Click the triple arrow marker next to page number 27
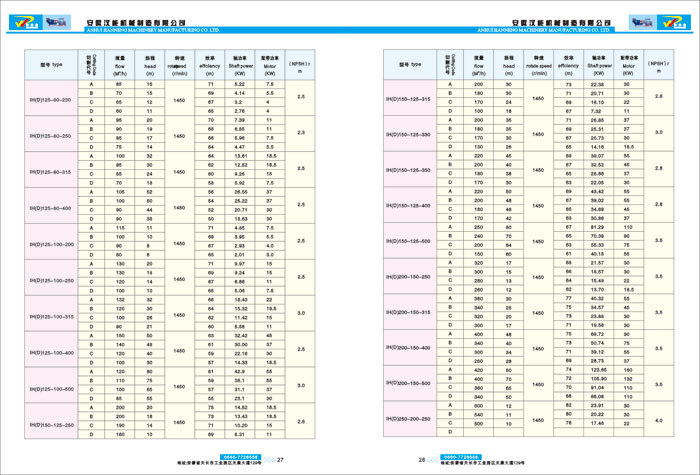Image resolution: width=700 pixels, height=475 pixels. (269, 459)
